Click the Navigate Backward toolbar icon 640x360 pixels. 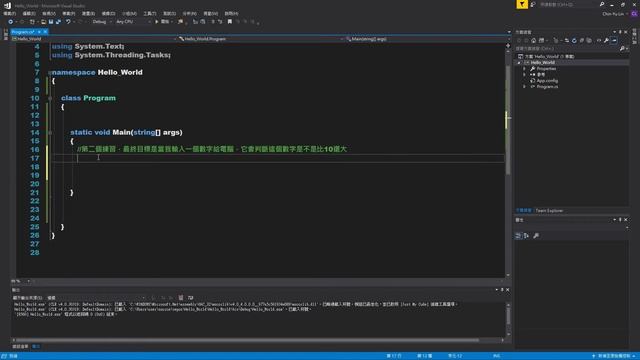[x=11, y=22]
